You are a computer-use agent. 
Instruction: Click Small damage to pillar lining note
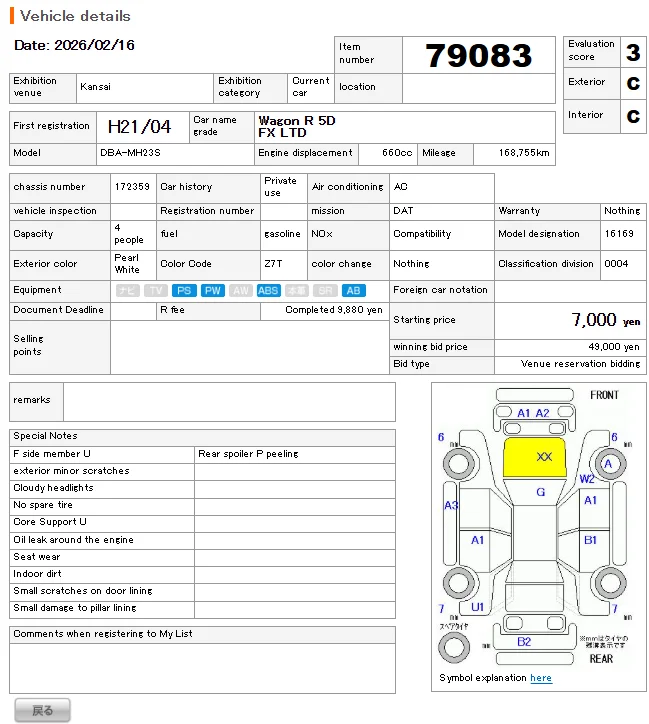click(x=75, y=608)
